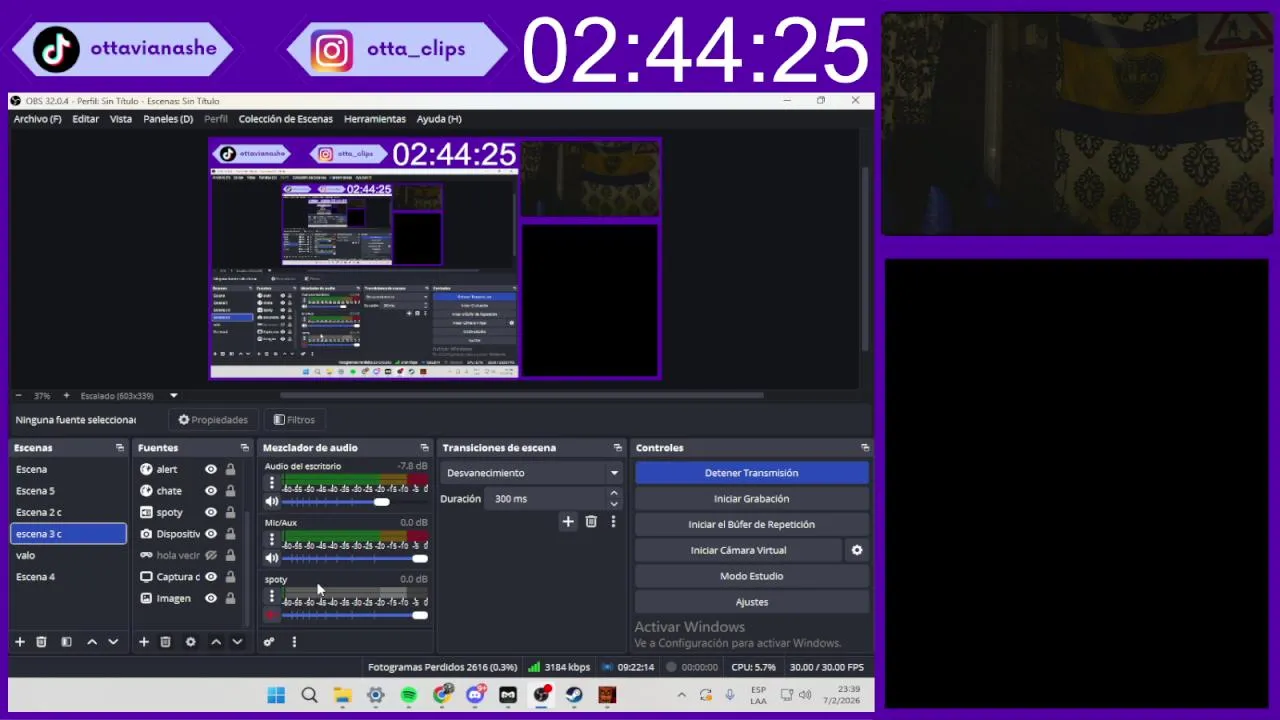Hide the spoty source

click(211, 512)
